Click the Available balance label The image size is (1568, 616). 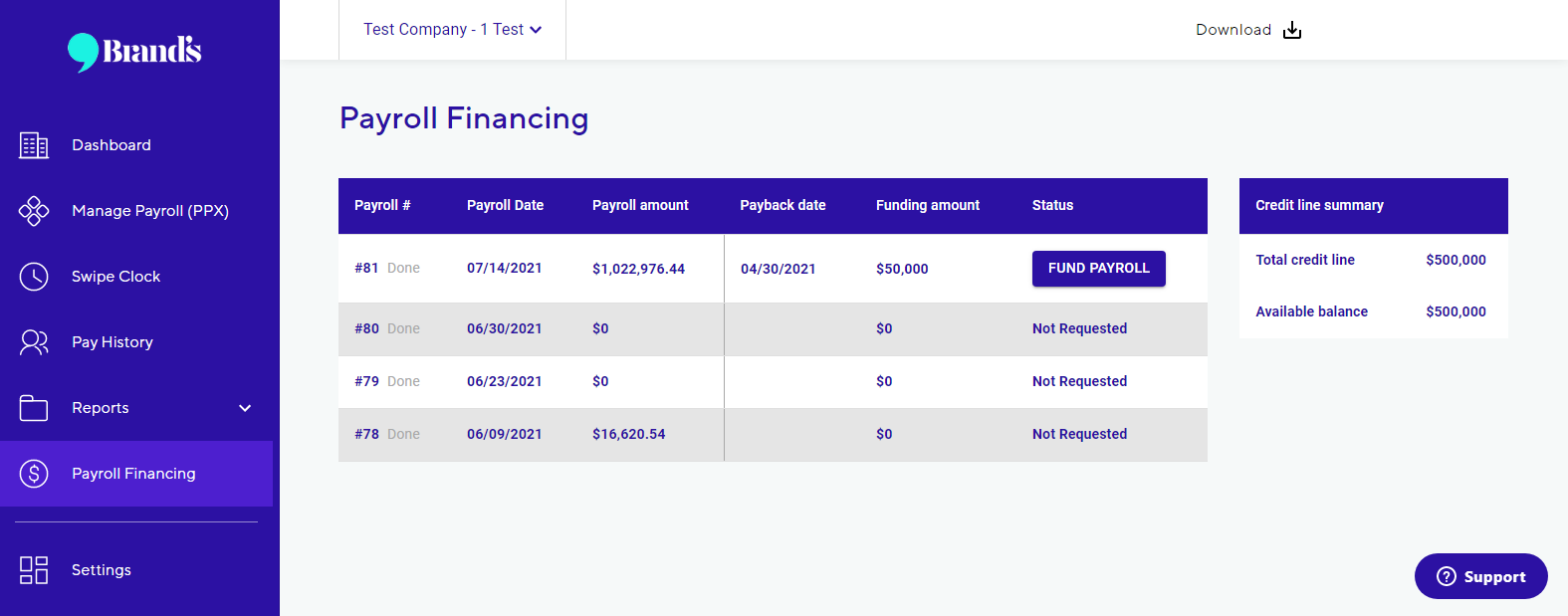1311,311
